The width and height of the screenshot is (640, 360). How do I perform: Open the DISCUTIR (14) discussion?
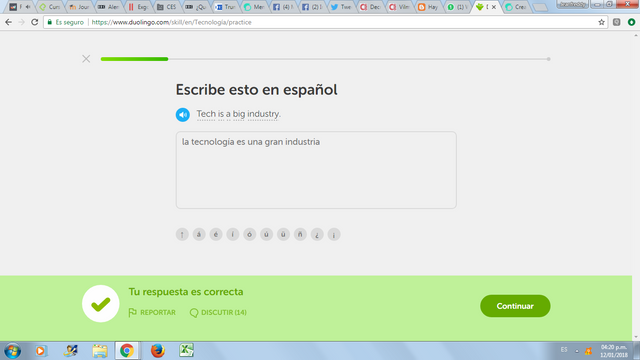point(218,312)
